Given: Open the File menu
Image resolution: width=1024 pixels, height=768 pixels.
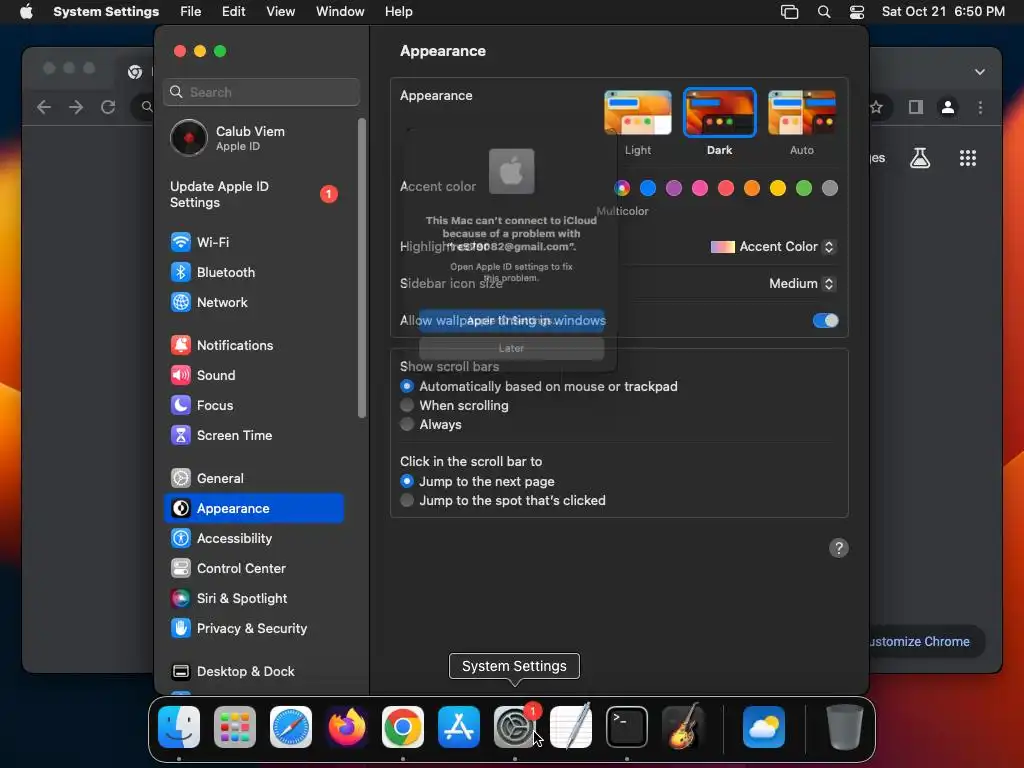Looking at the screenshot, I should coord(191,12).
